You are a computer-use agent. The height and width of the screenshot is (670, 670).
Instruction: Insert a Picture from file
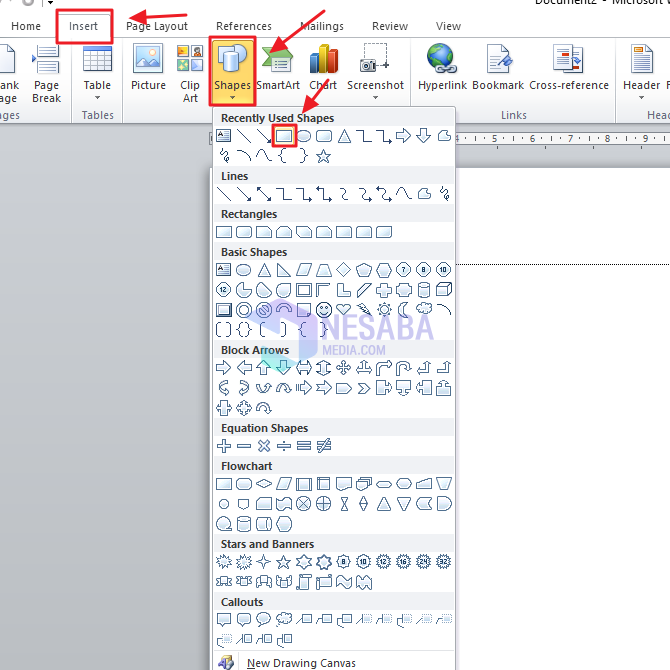(148, 68)
